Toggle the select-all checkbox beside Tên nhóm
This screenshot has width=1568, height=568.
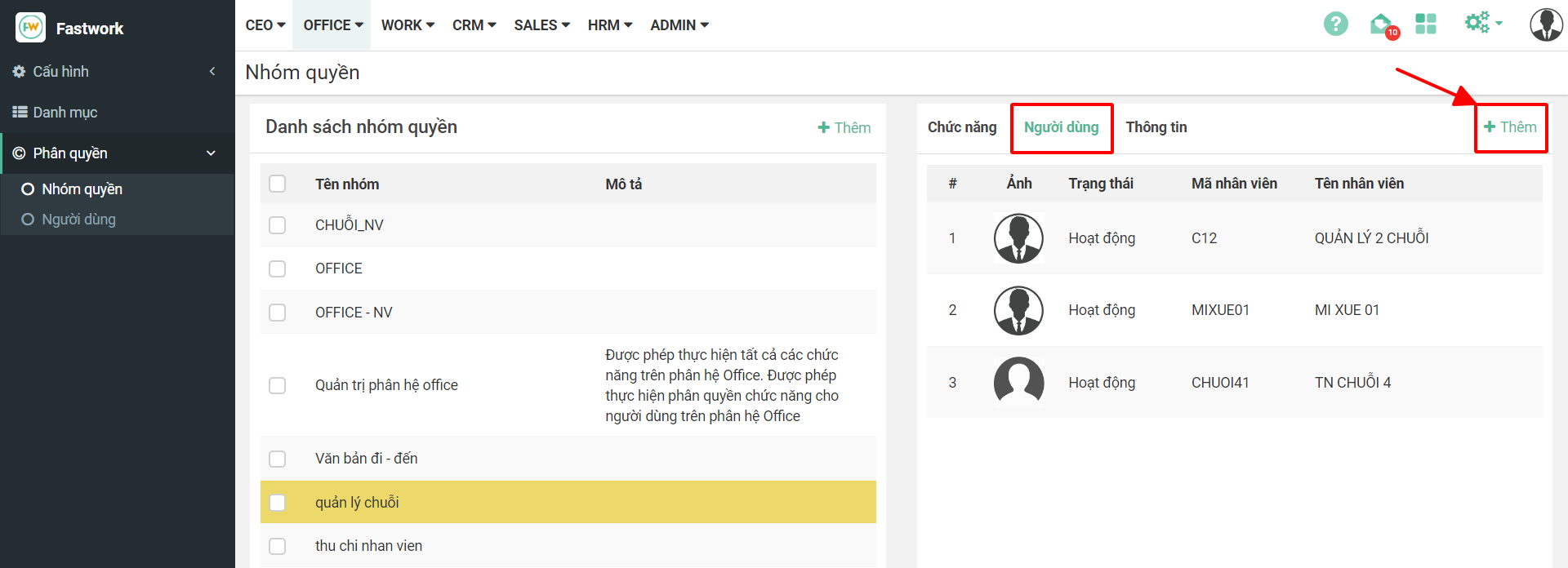[278, 184]
